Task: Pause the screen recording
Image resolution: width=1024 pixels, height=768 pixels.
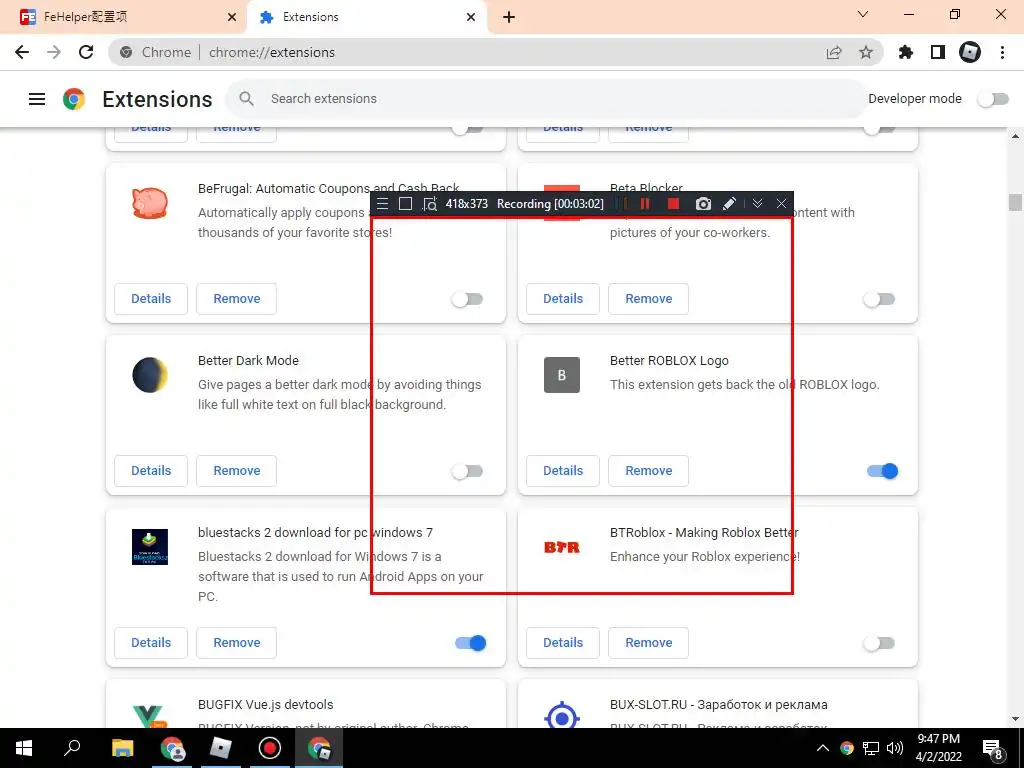Action: click(x=645, y=204)
